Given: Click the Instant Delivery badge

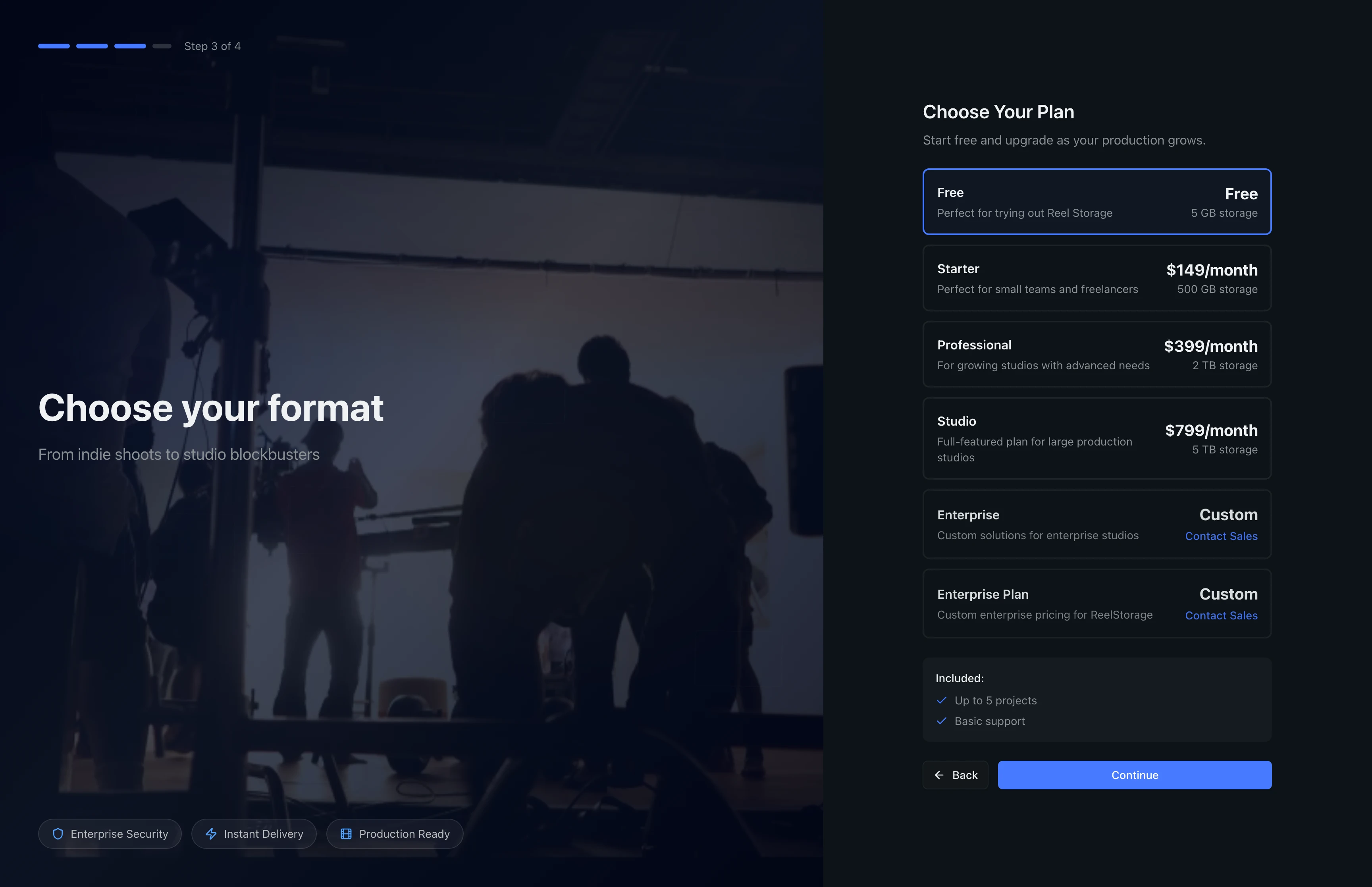Looking at the screenshot, I should coord(254,833).
